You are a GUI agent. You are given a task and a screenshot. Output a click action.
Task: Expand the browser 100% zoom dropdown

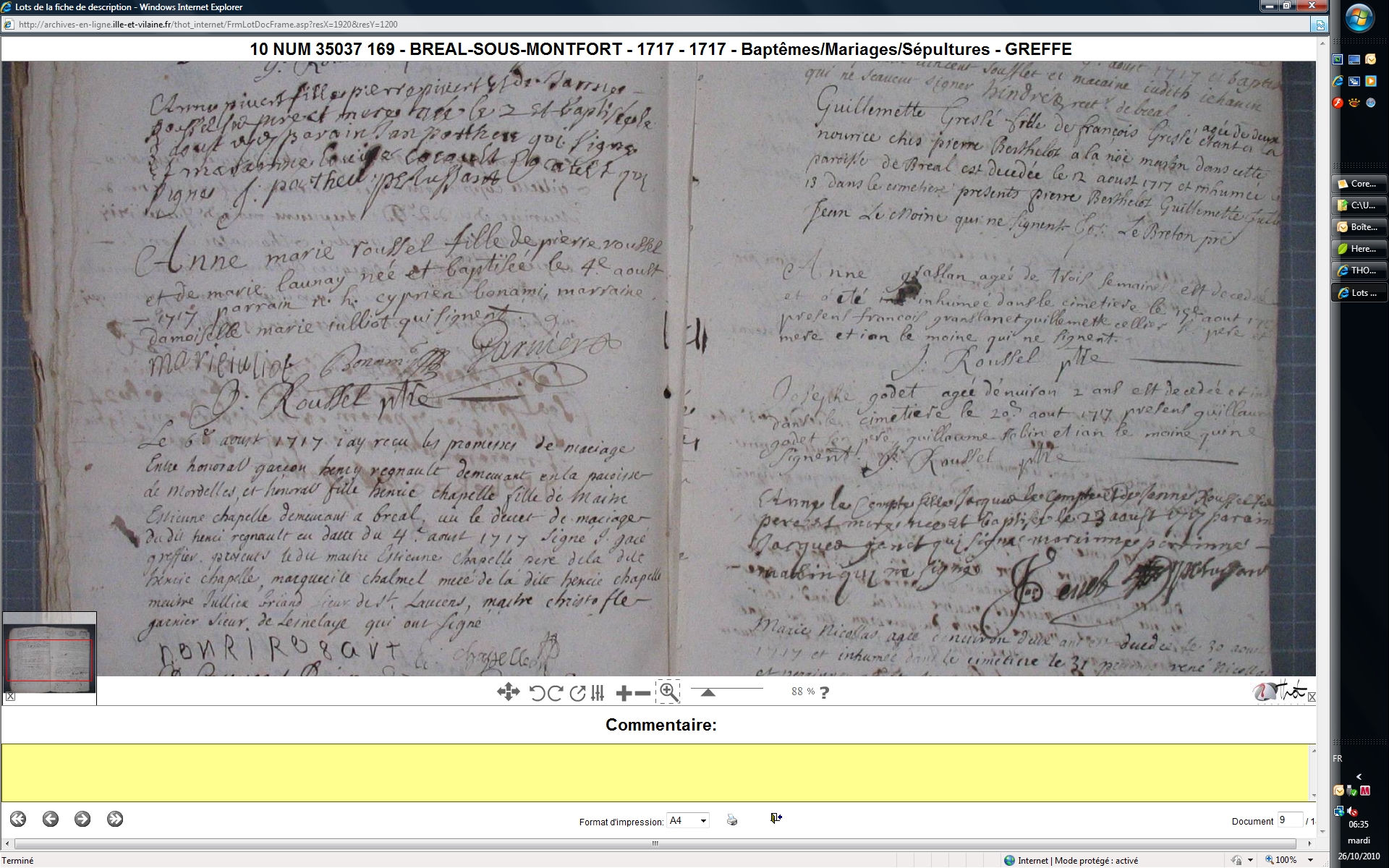[1310, 860]
